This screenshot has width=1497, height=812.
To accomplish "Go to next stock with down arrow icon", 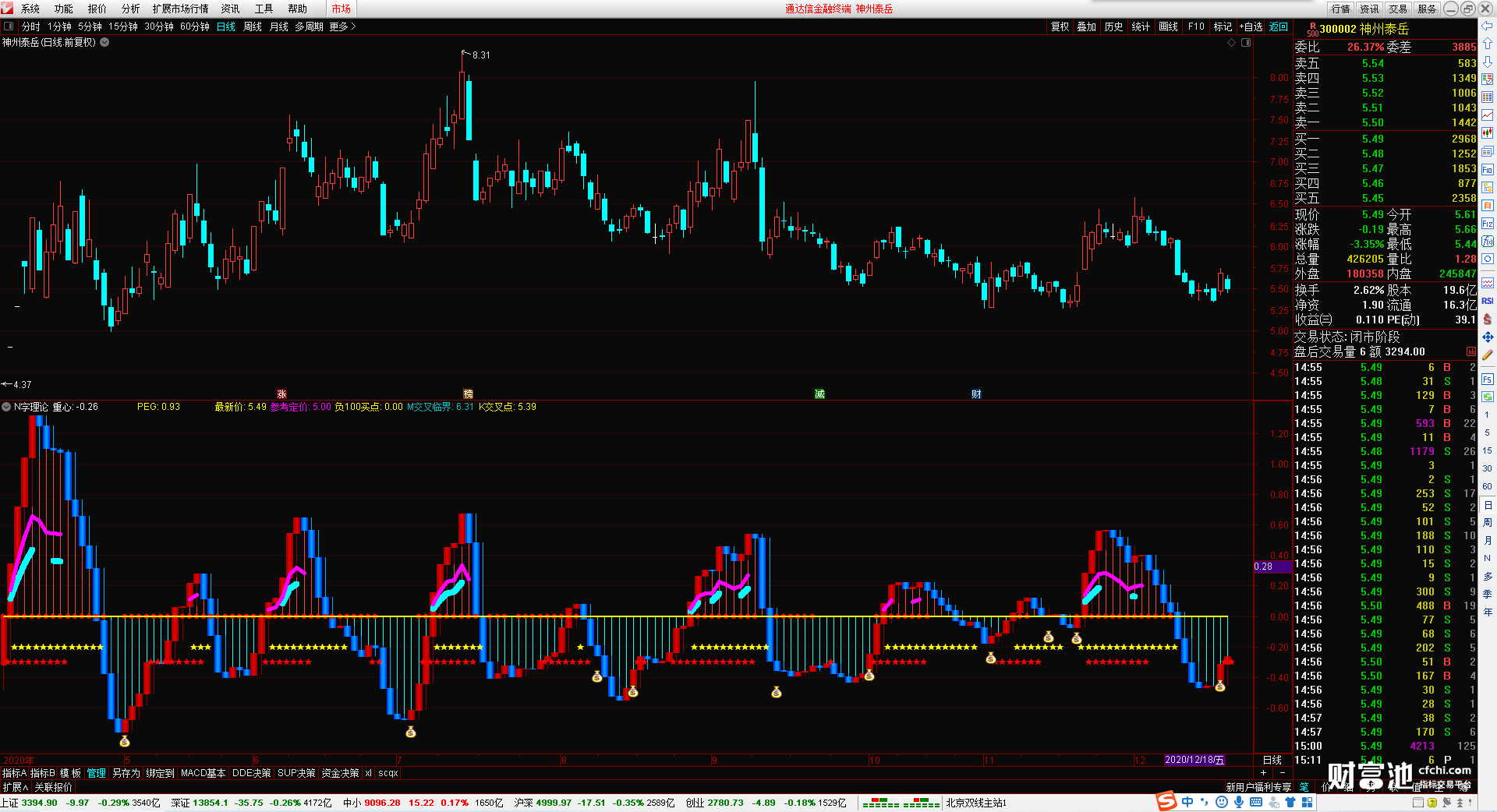I will (1488, 62).
